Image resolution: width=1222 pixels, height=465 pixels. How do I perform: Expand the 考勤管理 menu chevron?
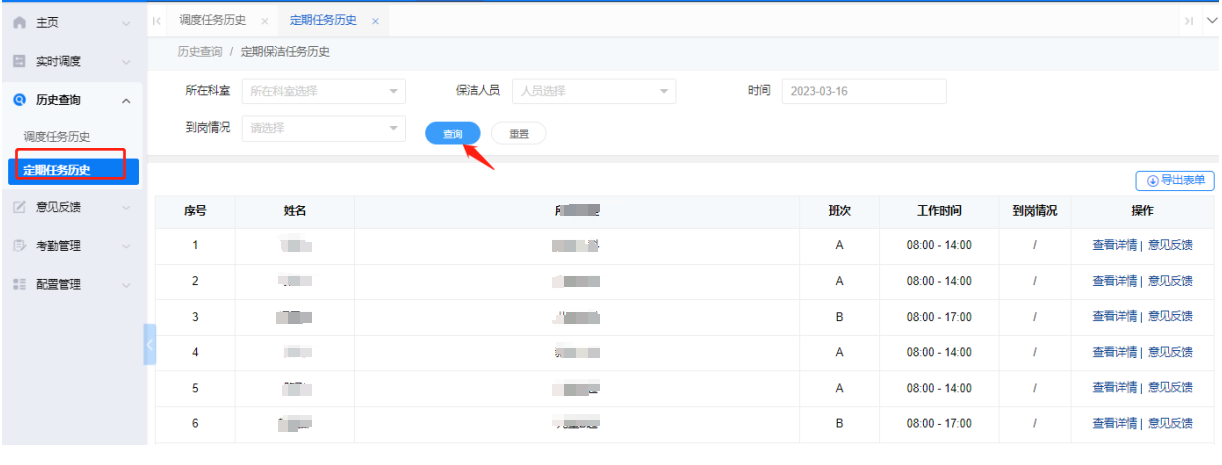pos(125,246)
